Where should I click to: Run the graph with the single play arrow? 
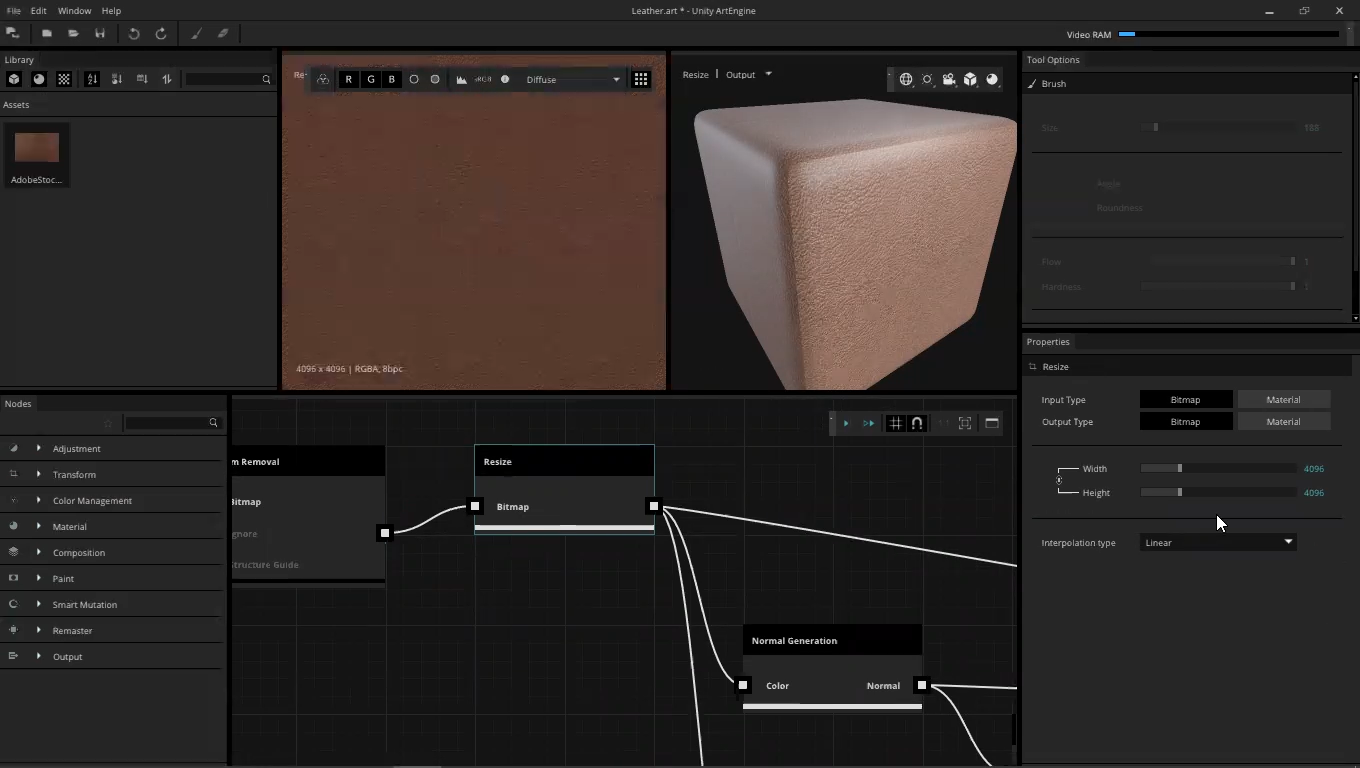(846, 423)
